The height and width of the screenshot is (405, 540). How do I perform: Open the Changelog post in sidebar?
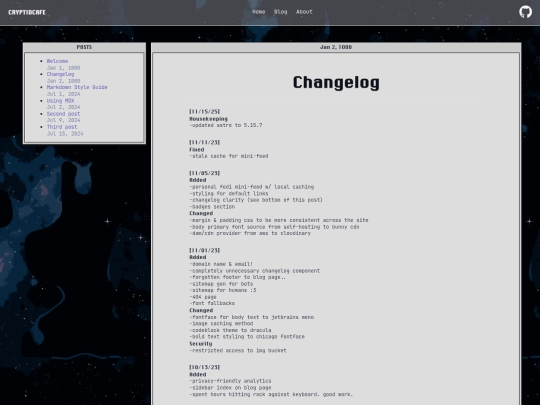click(x=60, y=74)
